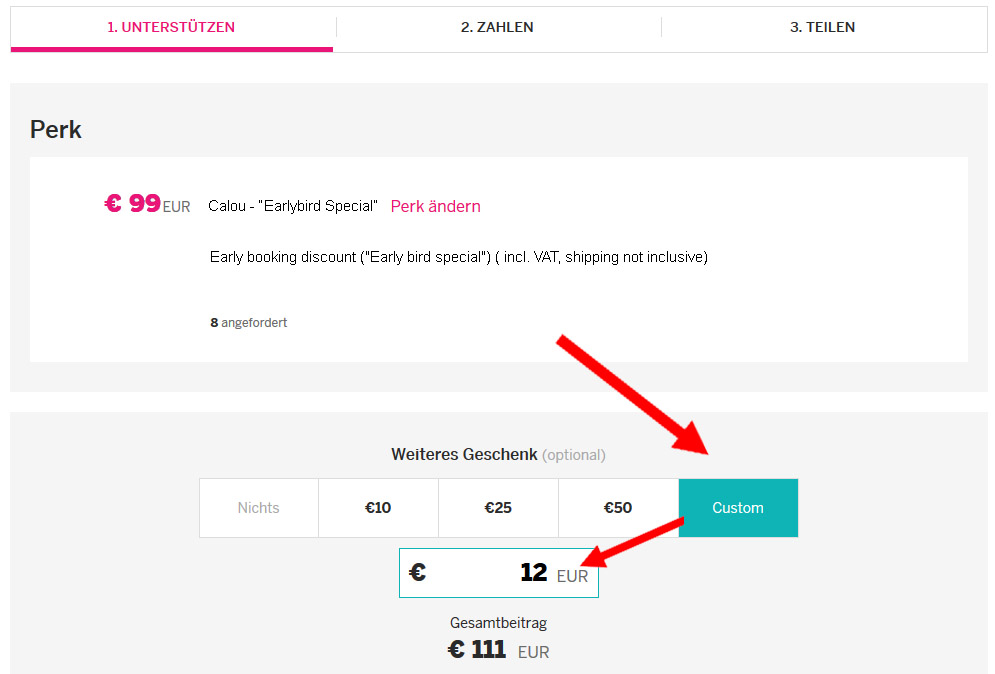Click the euro symbol inside the amount field
This screenshot has width=995, height=674.
(x=418, y=573)
